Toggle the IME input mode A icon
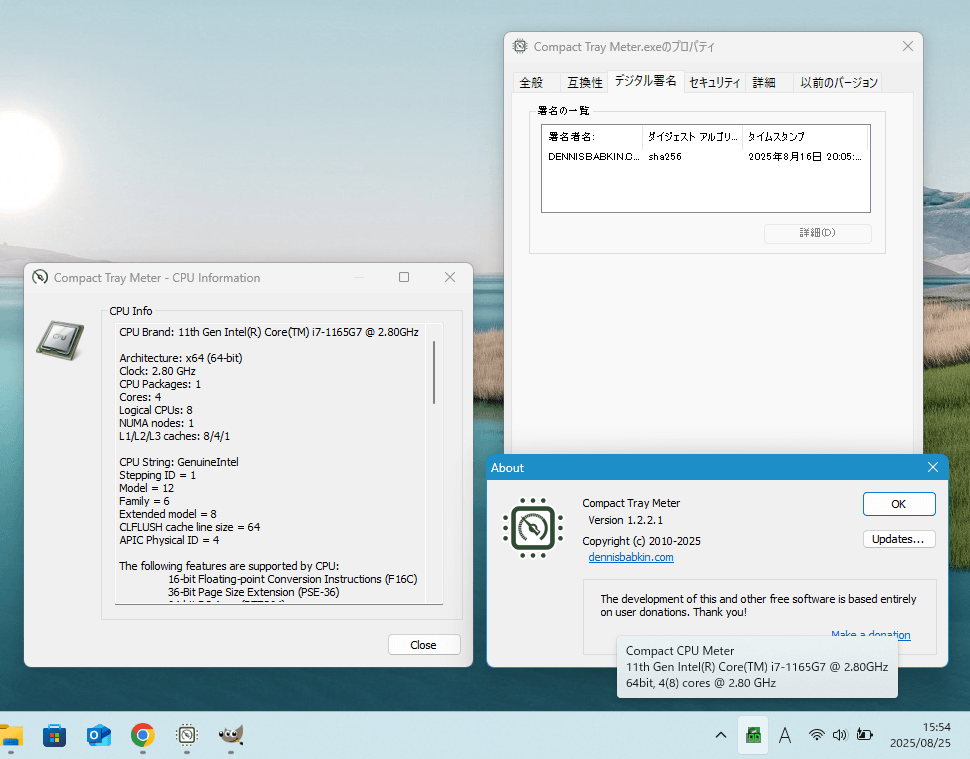 point(785,735)
